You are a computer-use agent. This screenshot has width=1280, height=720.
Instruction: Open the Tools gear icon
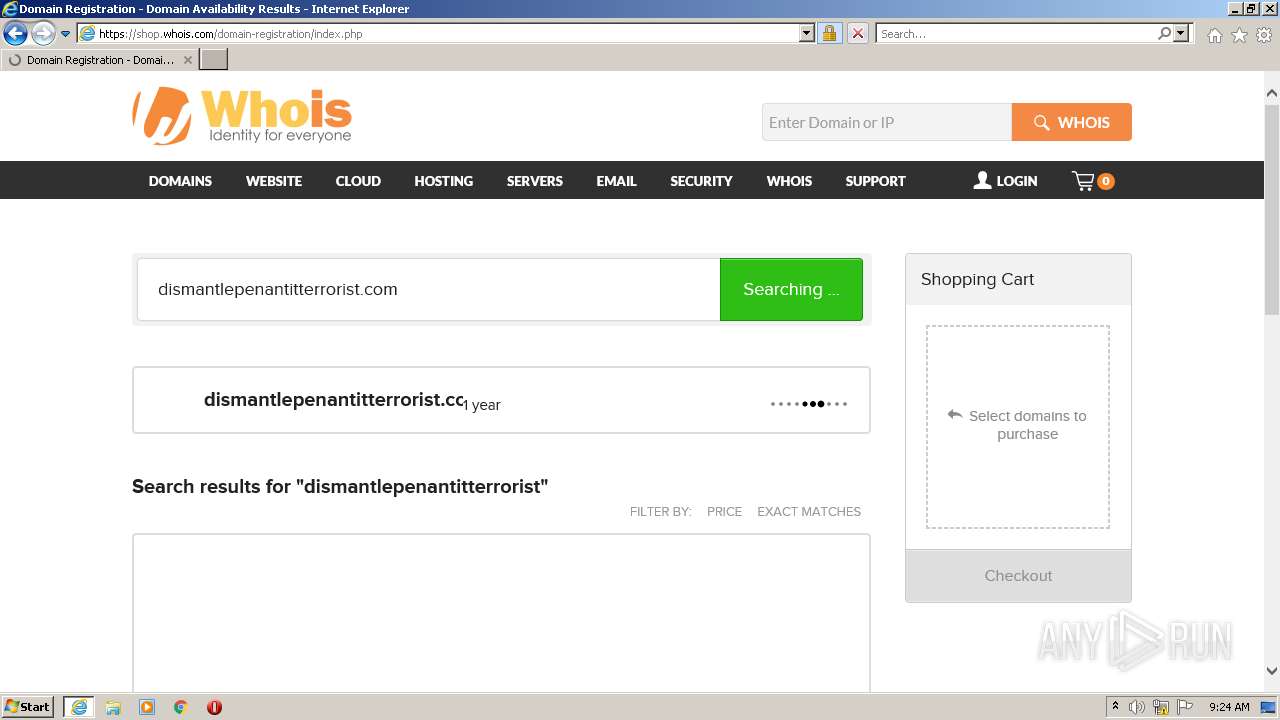click(x=1264, y=35)
